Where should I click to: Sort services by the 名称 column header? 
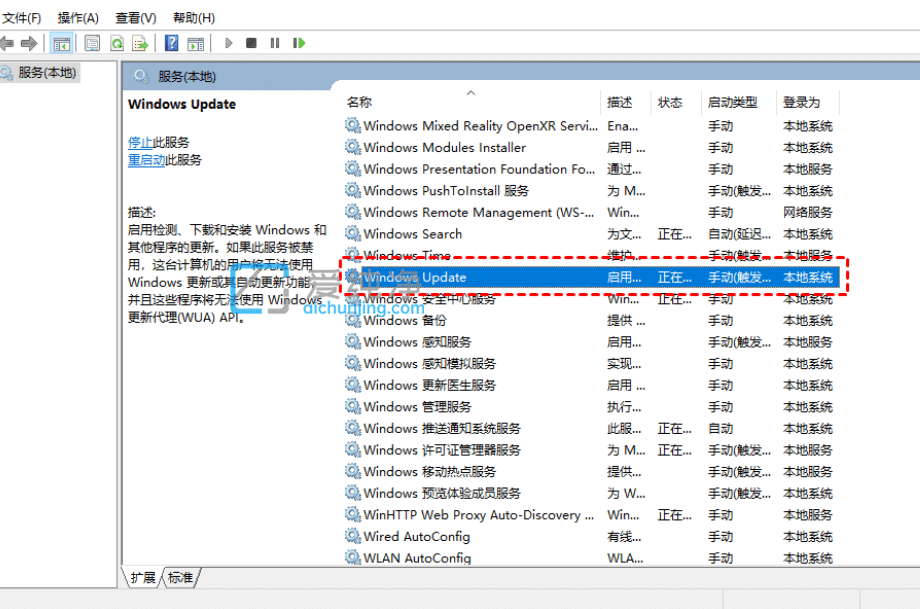360,102
